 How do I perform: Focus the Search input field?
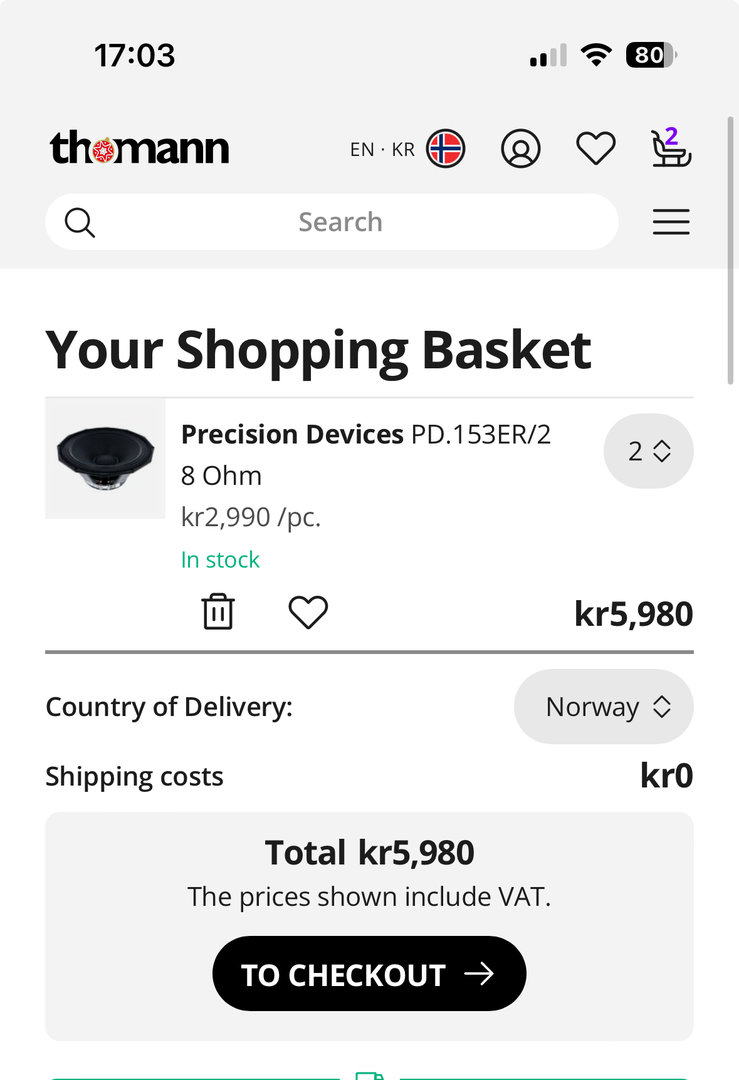click(340, 222)
